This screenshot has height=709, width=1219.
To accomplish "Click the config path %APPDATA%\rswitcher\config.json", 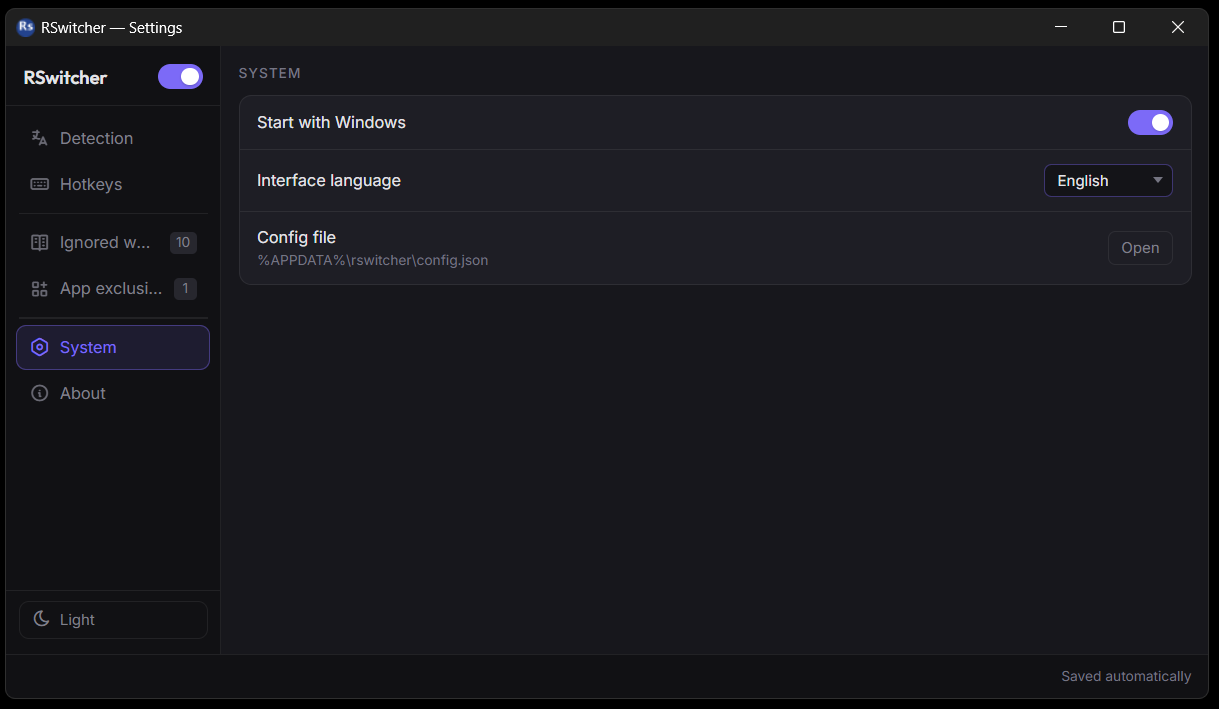I will pos(372,260).
